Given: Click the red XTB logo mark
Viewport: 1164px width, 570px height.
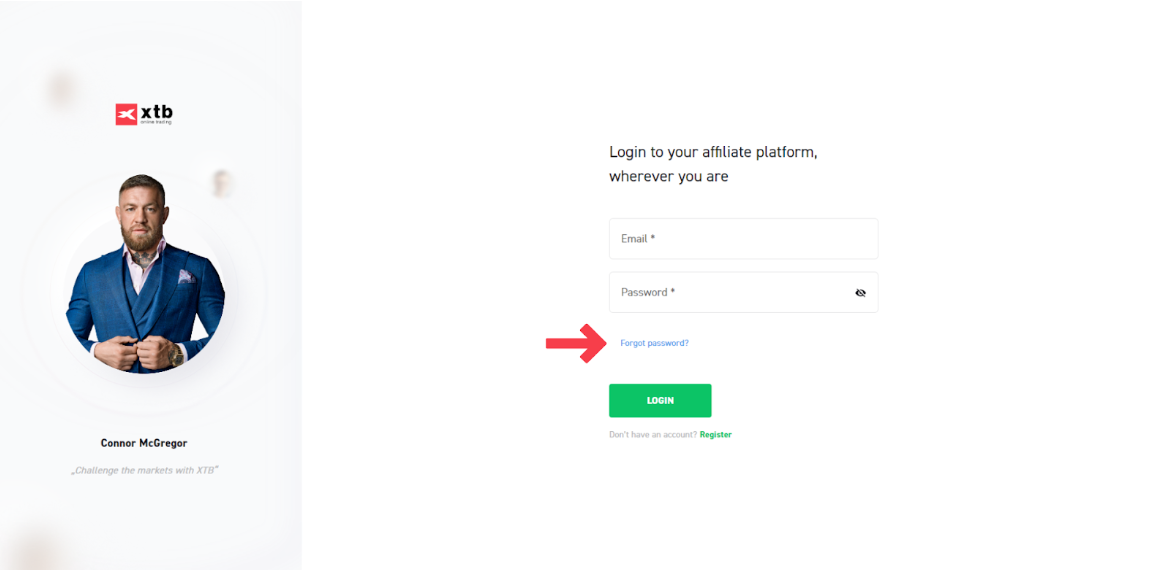Looking at the screenshot, I should tap(126, 114).
